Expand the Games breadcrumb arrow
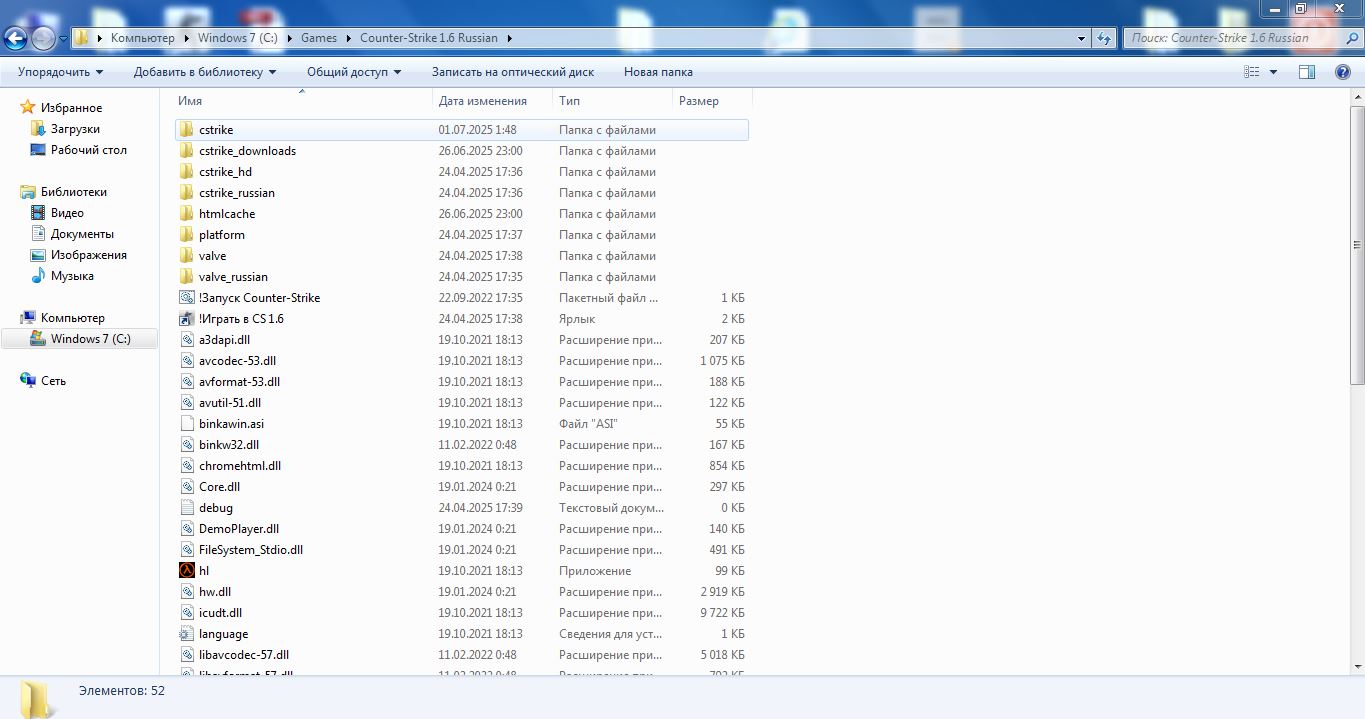The width and height of the screenshot is (1365, 719). [349, 38]
